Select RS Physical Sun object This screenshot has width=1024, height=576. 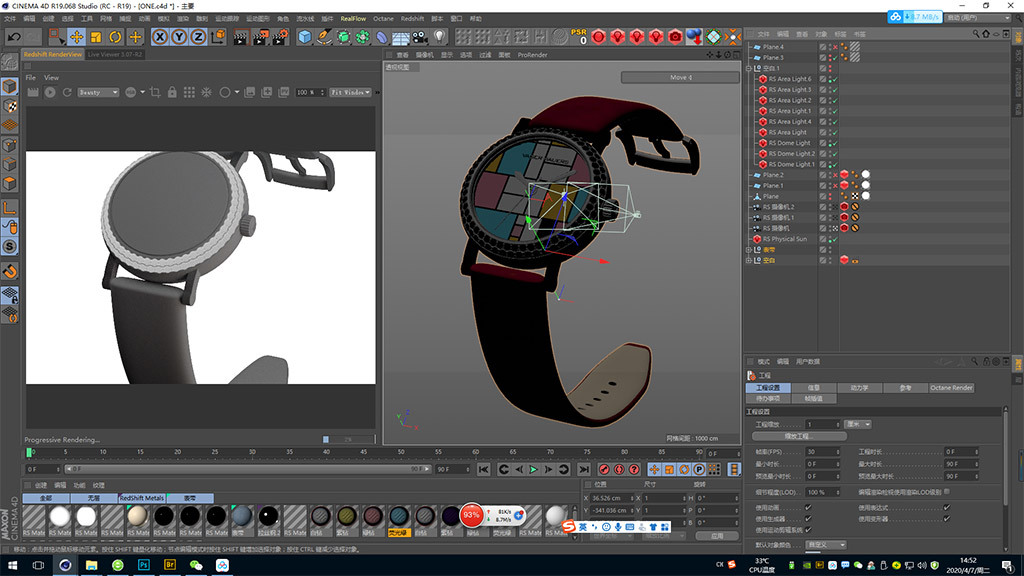[784, 239]
